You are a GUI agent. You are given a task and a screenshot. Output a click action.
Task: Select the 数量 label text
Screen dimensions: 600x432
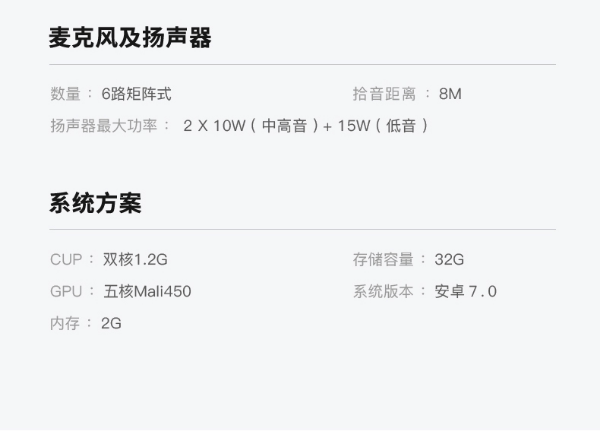pos(65,94)
